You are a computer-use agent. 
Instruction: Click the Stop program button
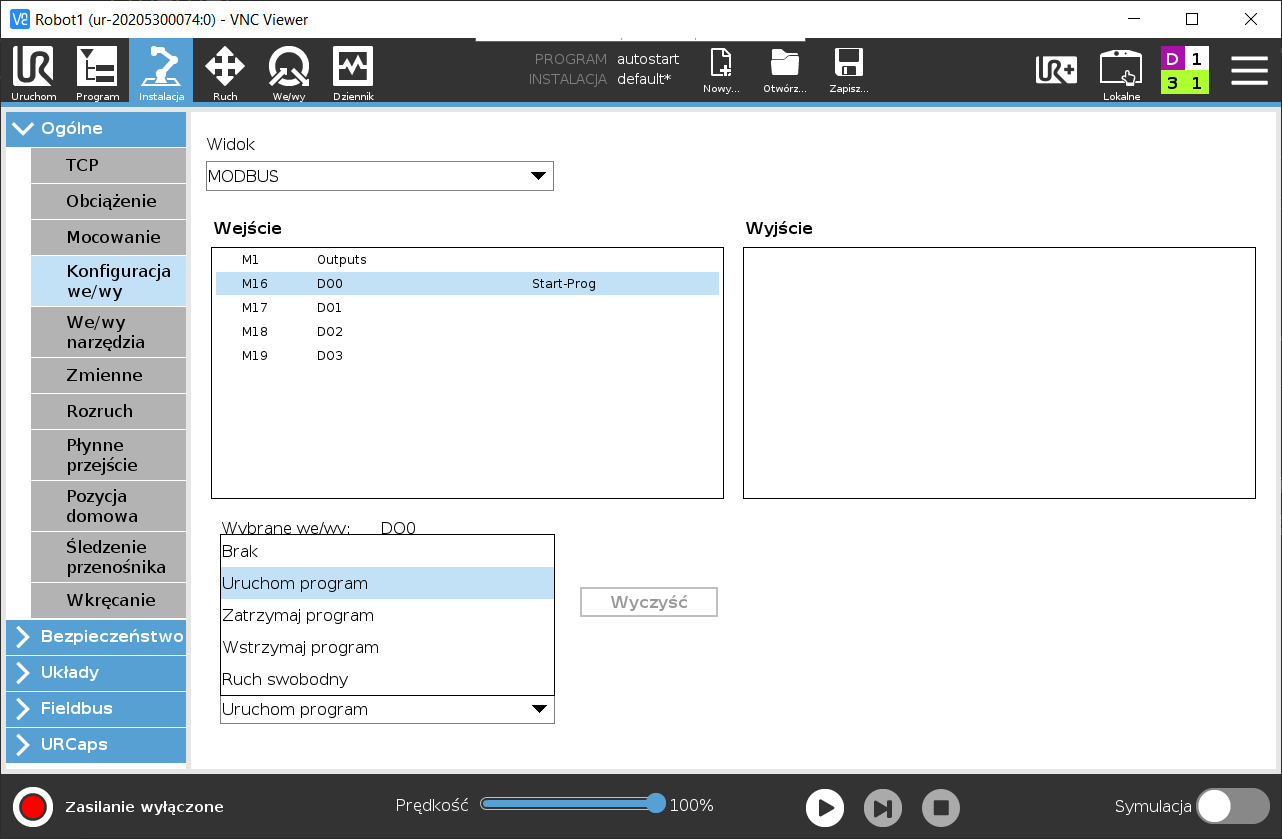coord(941,808)
